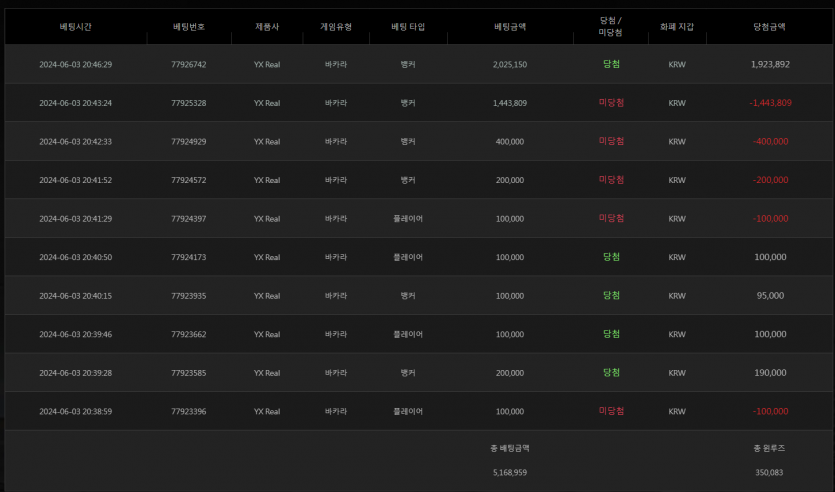The image size is (835, 492).
Task: Click 뱅커 bet type in row 77924572
Action: pyautogui.click(x=408, y=180)
